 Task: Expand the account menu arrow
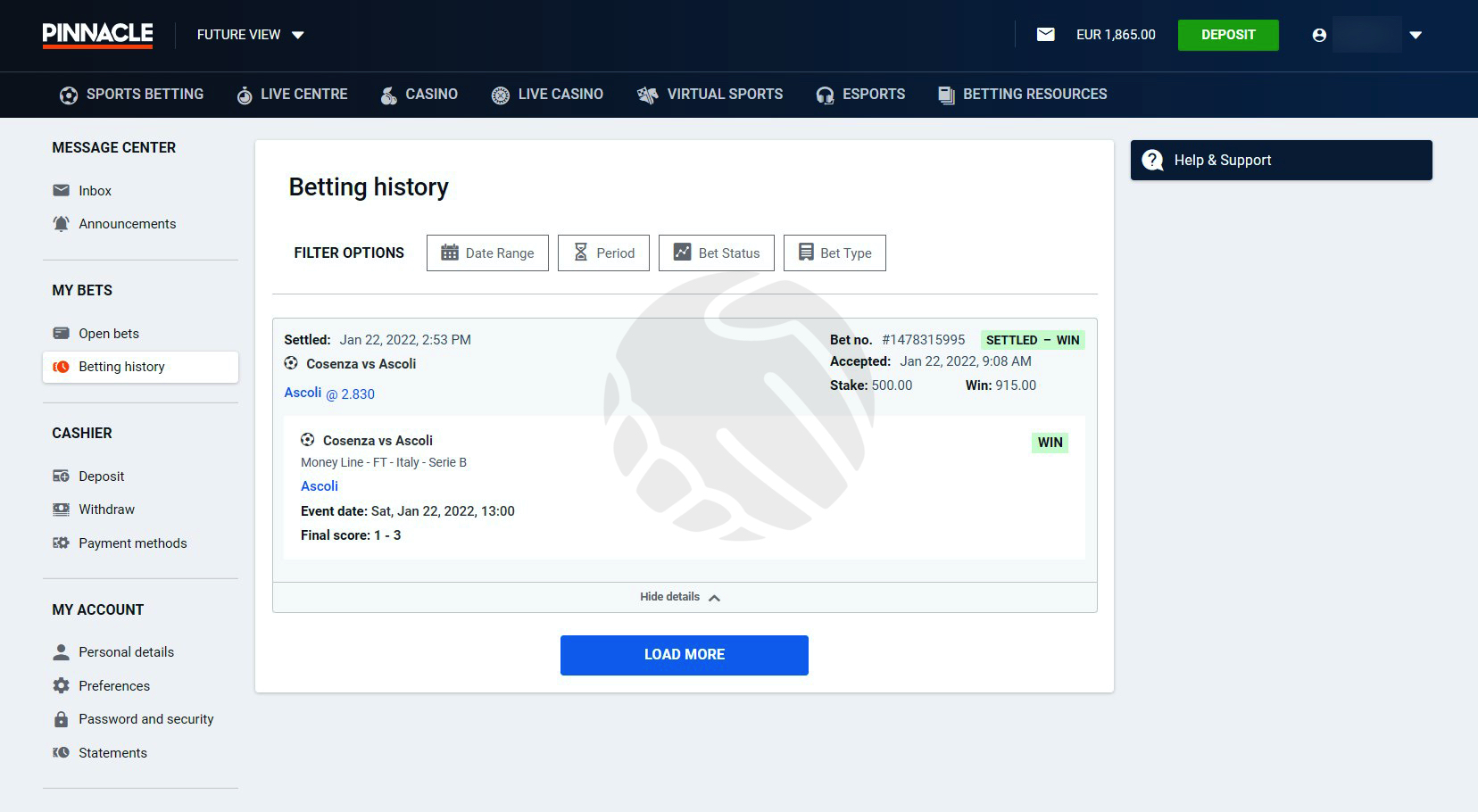[x=1416, y=35]
